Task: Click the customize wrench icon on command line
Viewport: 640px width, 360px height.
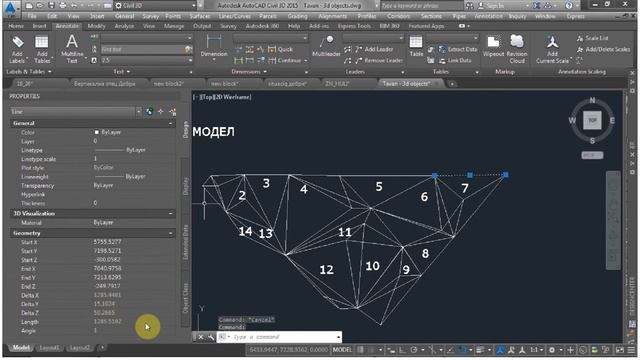Action: pos(211,337)
